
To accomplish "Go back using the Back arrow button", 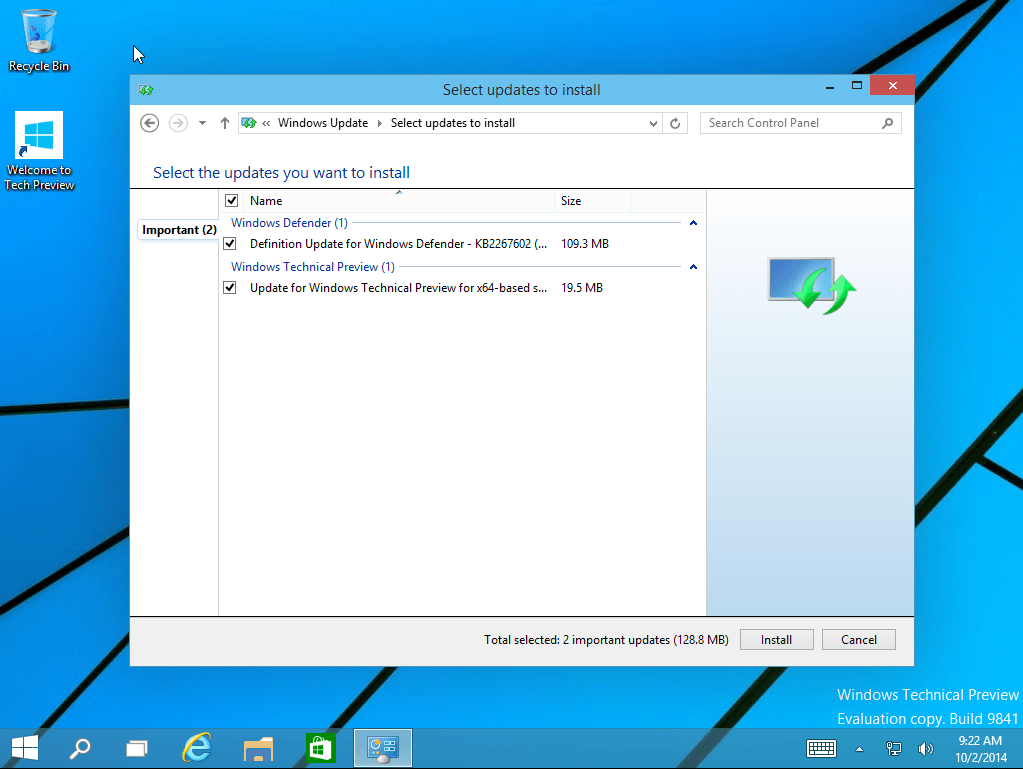I will [x=149, y=123].
